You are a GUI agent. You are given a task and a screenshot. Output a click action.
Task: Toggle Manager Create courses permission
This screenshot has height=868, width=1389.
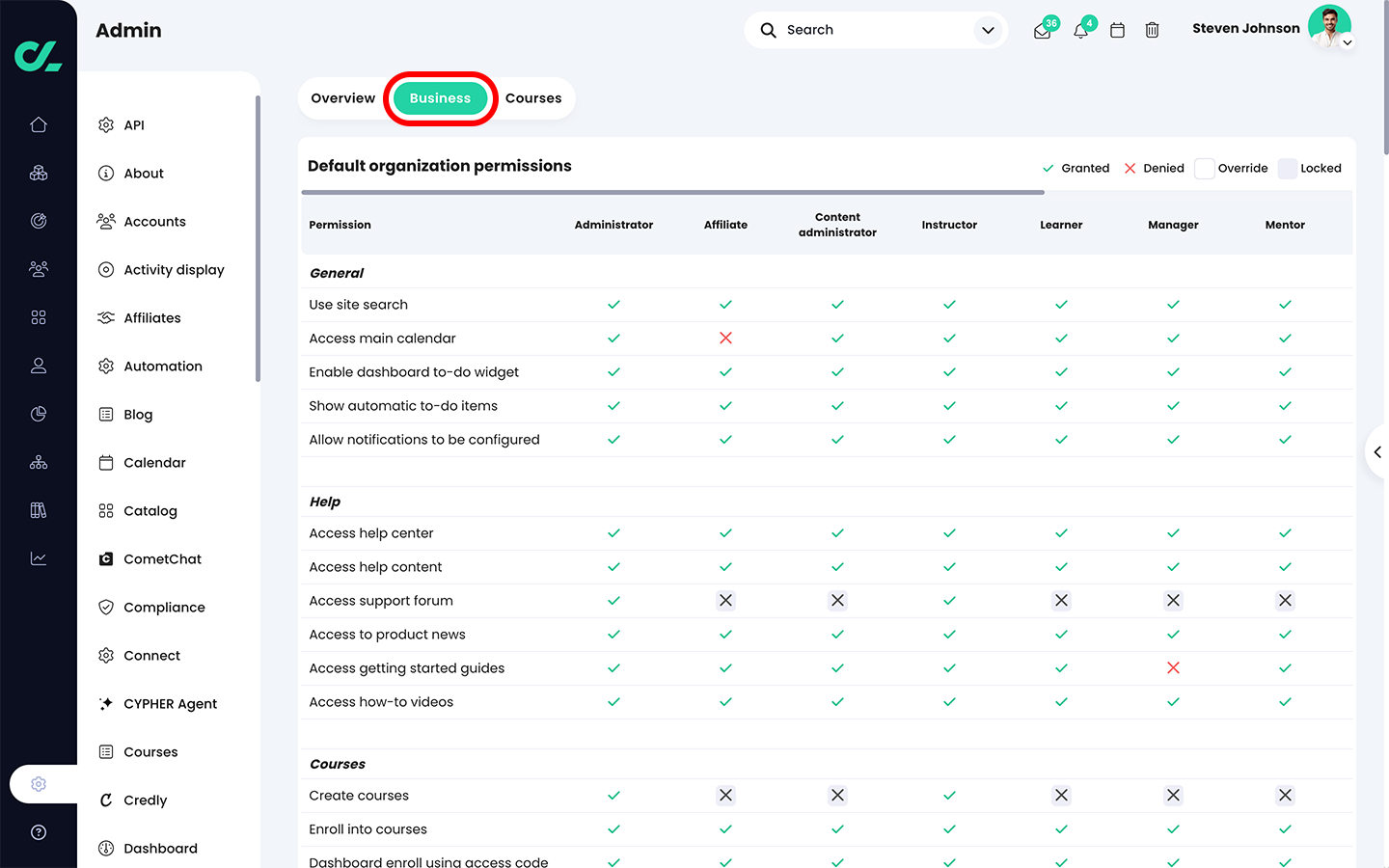pos(1173,795)
